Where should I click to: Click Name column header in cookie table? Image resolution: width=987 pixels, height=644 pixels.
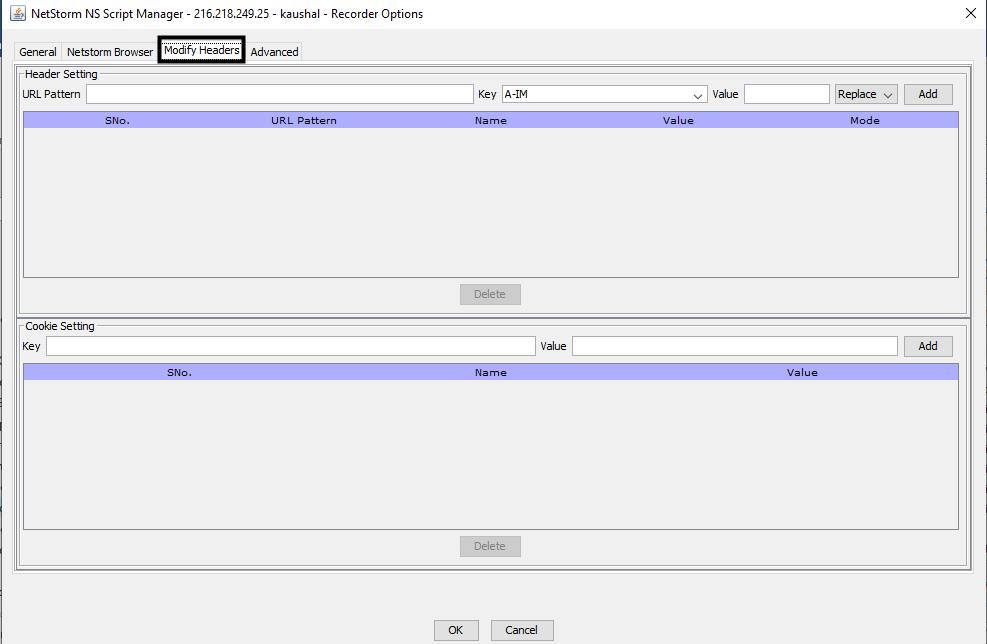tap(491, 372)
